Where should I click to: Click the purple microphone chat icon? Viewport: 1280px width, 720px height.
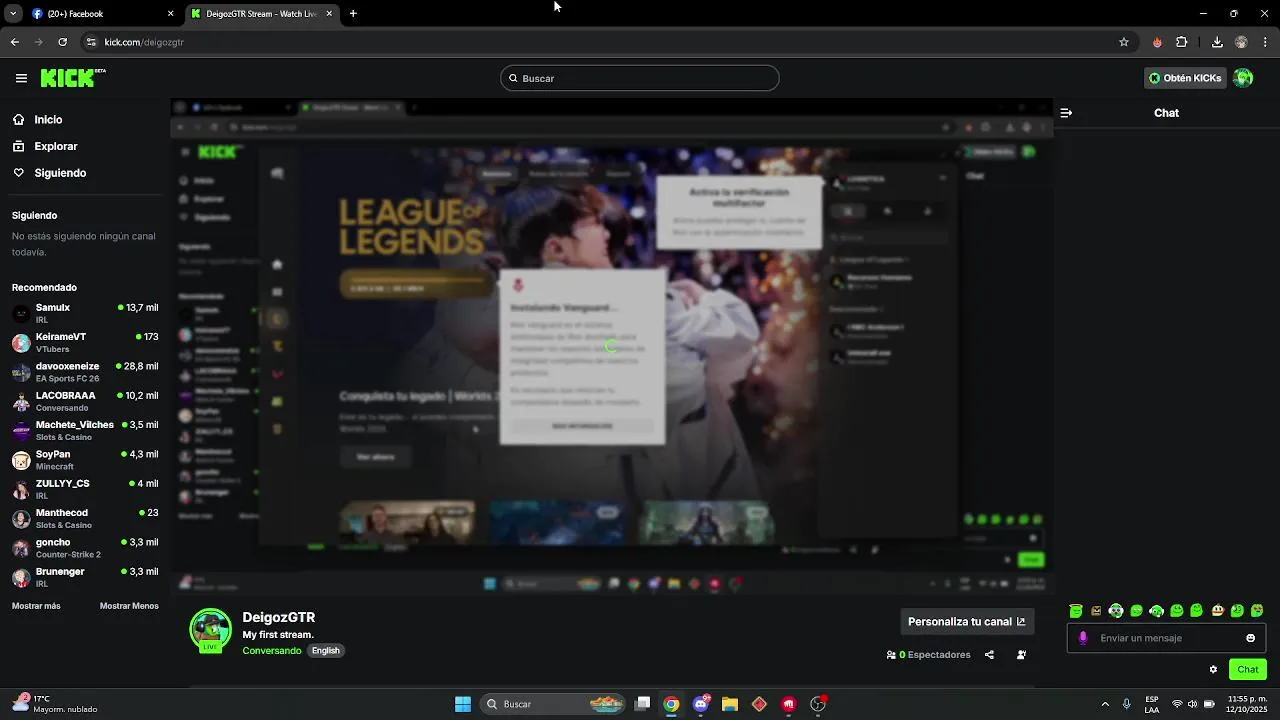(x=1083, y=638)
